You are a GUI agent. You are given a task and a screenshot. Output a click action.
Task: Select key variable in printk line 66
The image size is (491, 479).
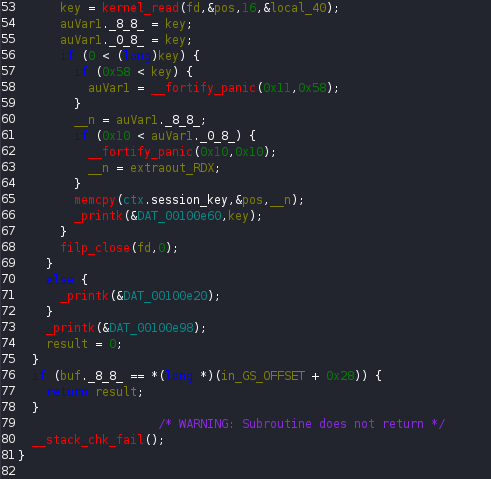pos(238,216)
